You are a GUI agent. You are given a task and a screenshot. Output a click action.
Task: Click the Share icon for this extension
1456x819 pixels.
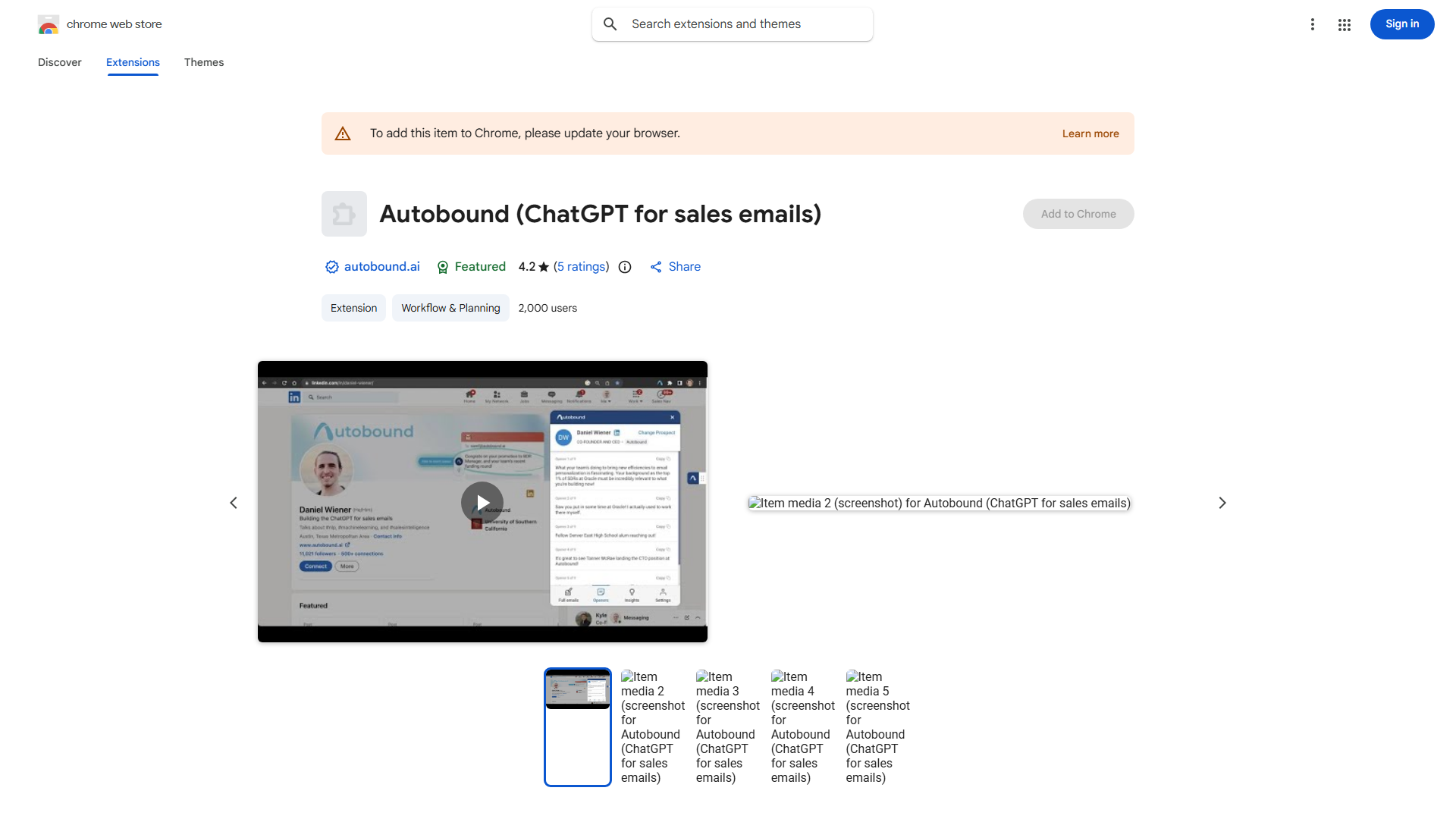pyautogui.click(x=657, y=266)
